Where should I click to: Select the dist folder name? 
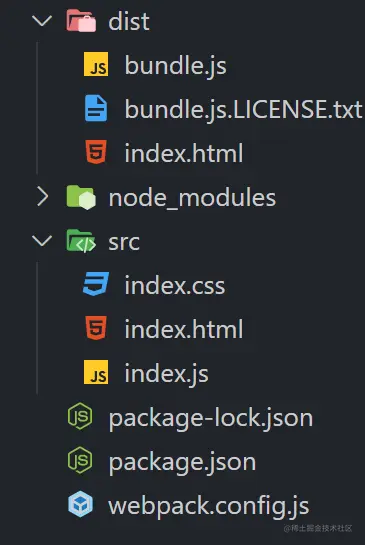point(129,22)
